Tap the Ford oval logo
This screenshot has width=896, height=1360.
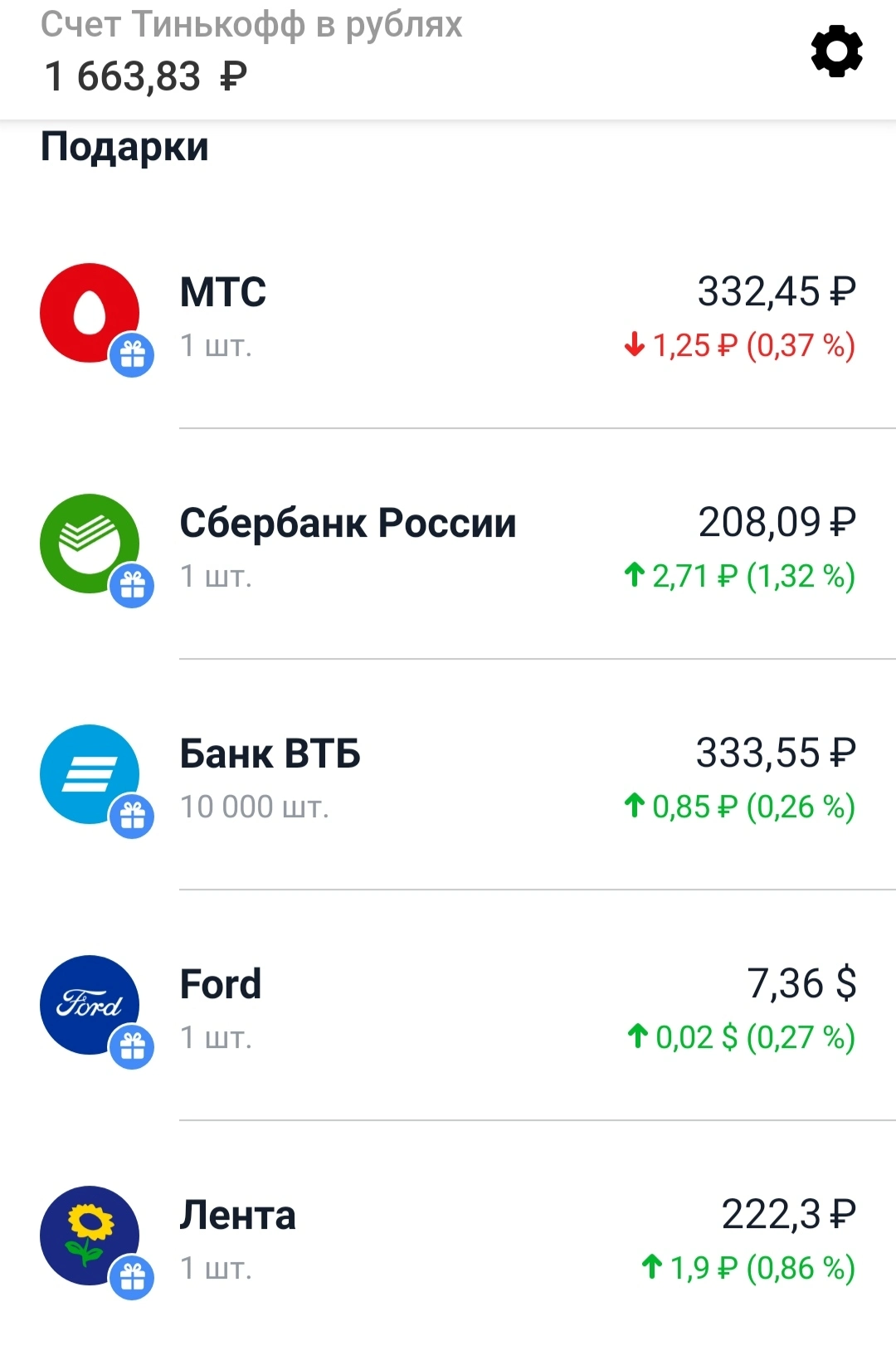point(90,1005)
